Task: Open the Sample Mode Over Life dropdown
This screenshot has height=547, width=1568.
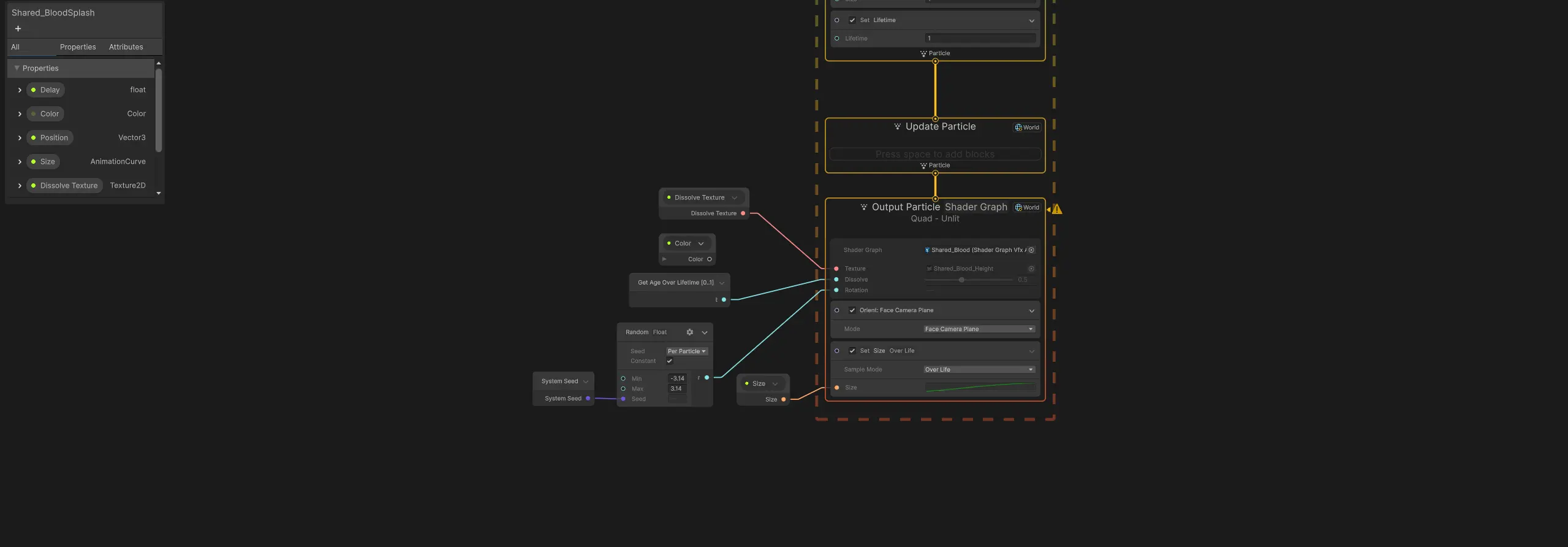Action: (x=979, y=370)
